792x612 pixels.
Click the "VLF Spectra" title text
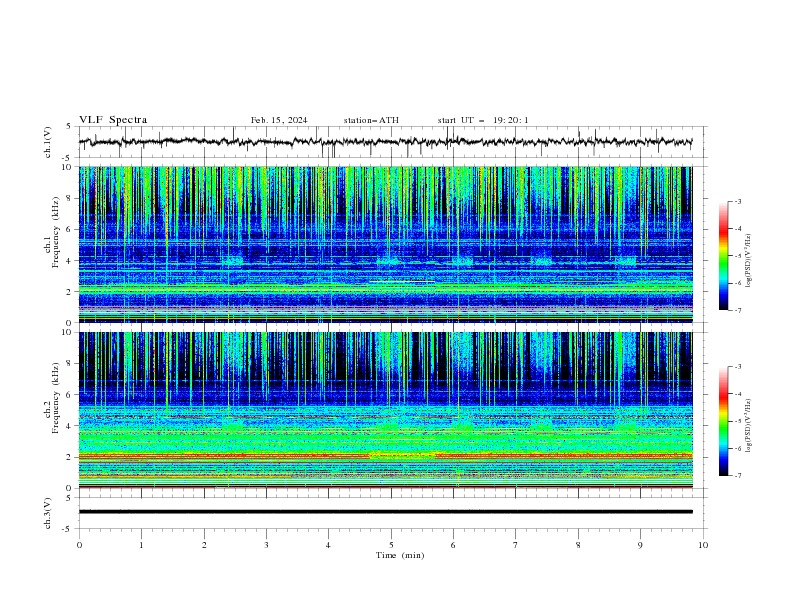(x=113, y=120)
